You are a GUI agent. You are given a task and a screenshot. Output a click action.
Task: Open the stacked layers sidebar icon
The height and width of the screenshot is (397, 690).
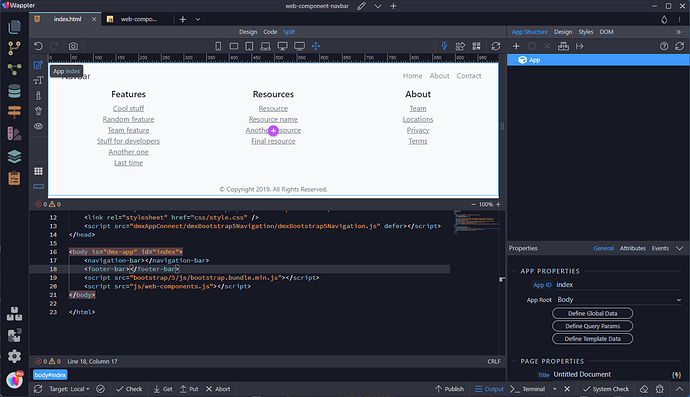14,156
